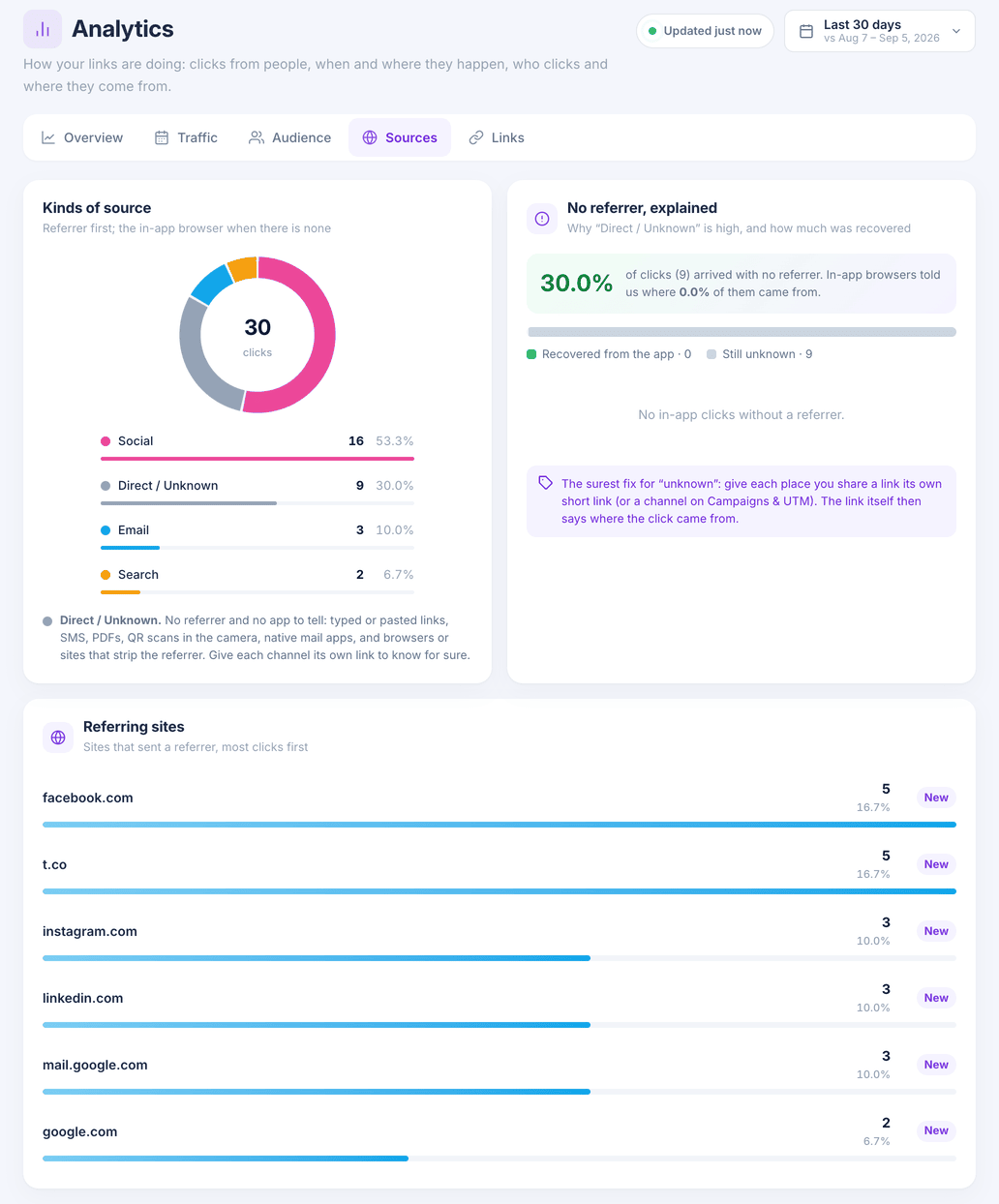Click the New badge for t.co
The image size is (999, 1204).
point(936,864)
